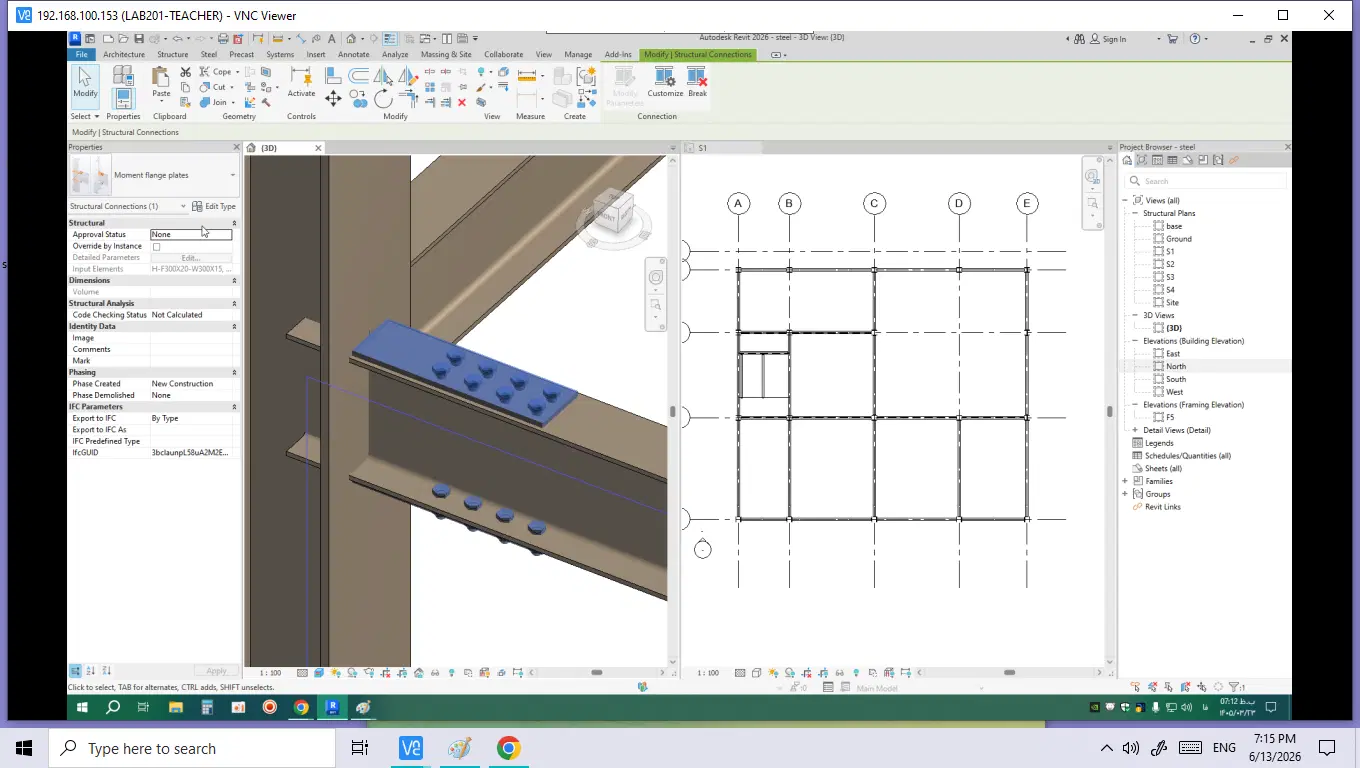Open Chrome from the remote taskbar
1360x768 pixels.
[301, 708]
